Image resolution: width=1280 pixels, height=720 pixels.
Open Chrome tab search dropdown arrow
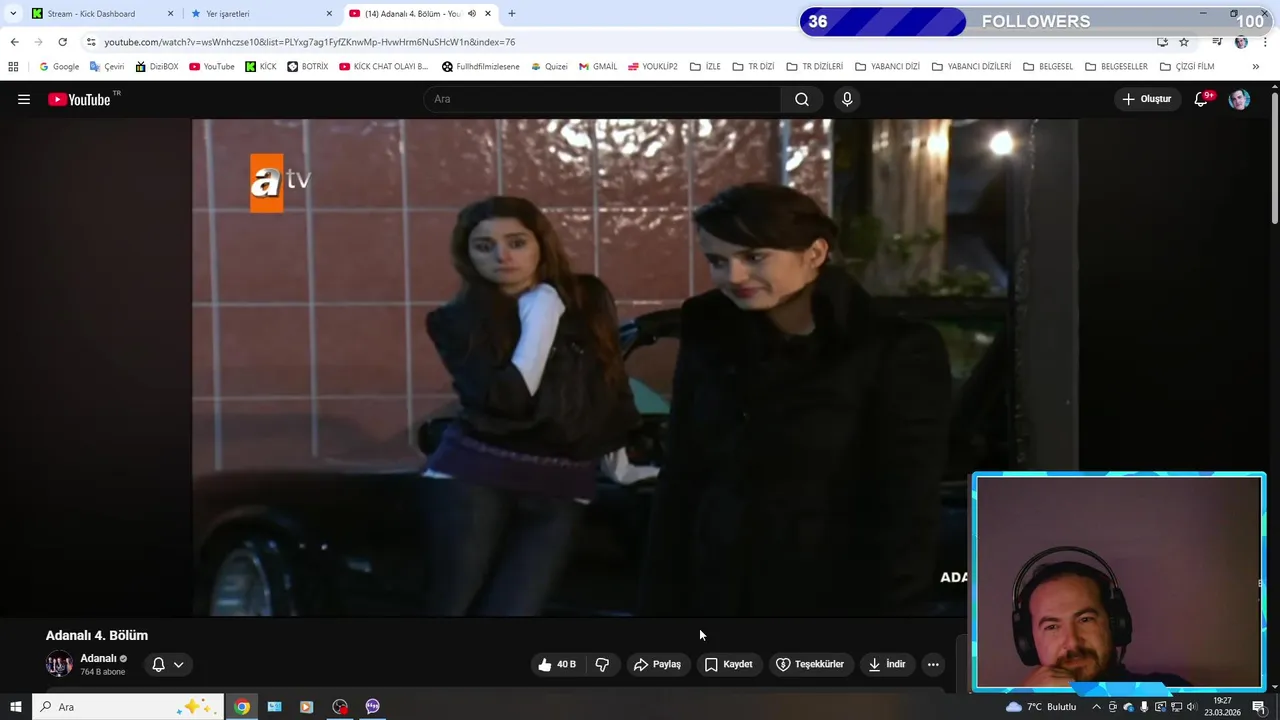point(13,14)
